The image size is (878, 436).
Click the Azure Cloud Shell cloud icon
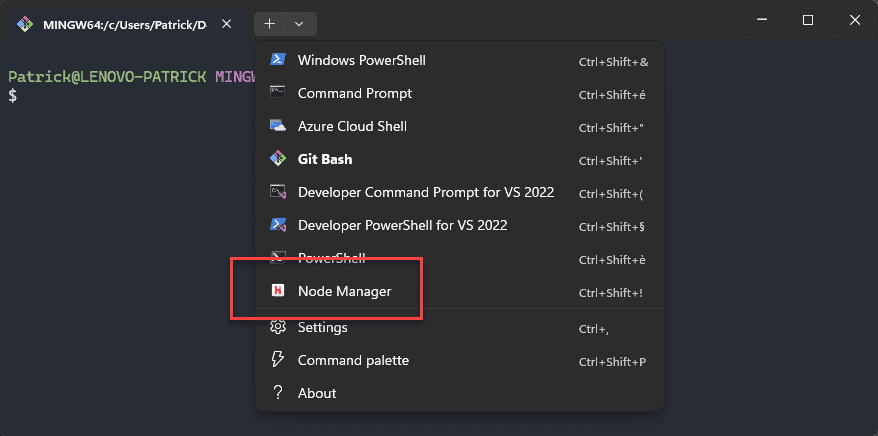coord(278,125)
